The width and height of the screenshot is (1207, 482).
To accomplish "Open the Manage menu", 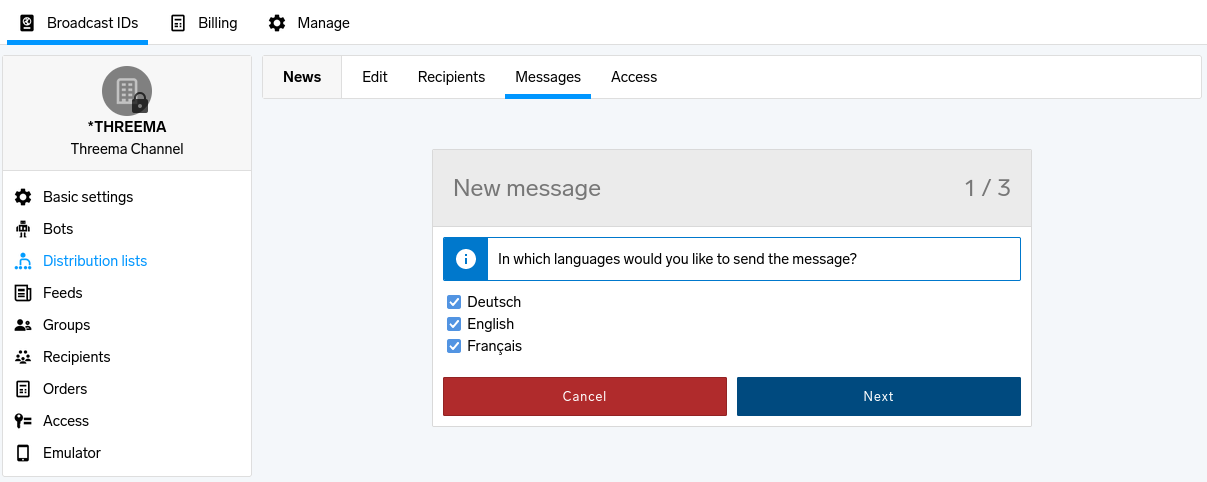I will pos(309,22).
